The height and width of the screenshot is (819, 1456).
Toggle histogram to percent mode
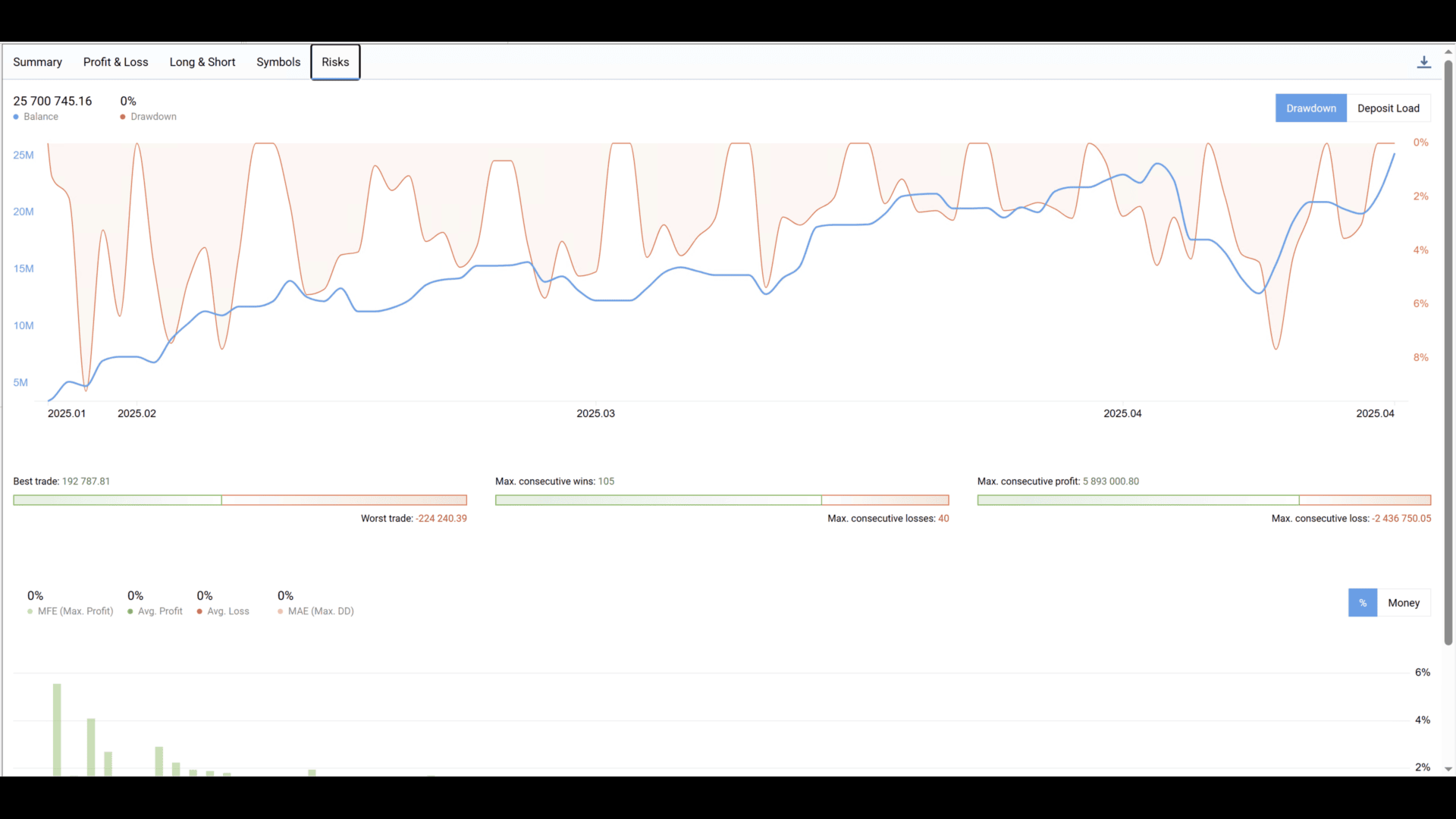point(1362,603)
